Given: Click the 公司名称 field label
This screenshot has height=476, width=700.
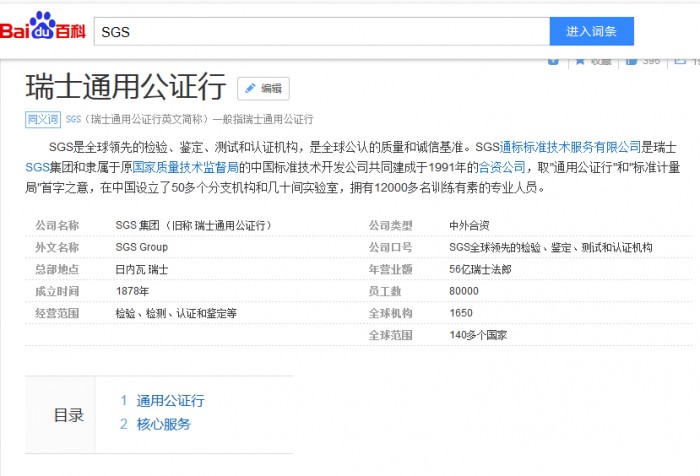Looking at the screenshot, I should coord(57,225).
